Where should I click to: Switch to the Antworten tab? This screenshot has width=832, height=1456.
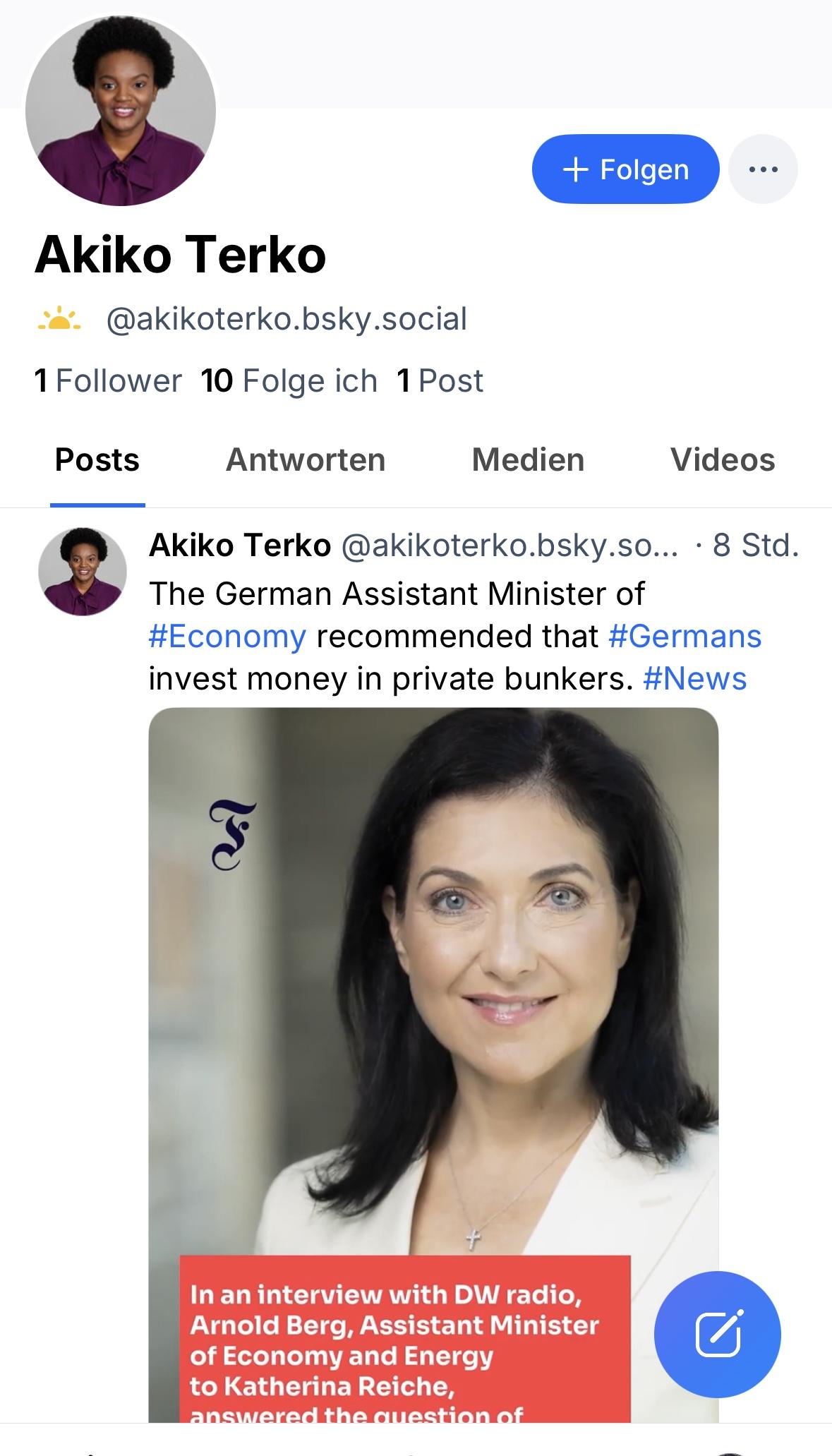(x=306, y=460)
